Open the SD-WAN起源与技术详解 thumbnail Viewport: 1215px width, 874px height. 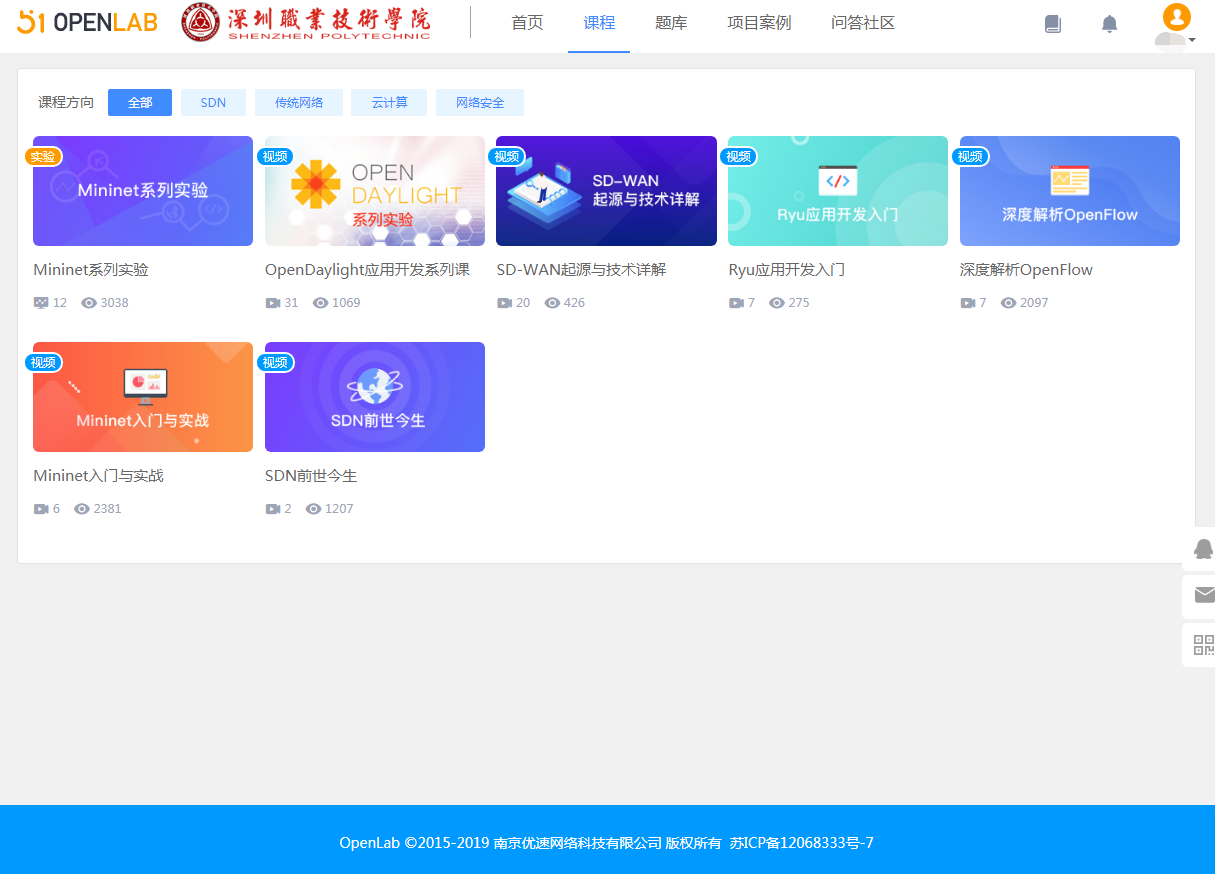point(606,191)
